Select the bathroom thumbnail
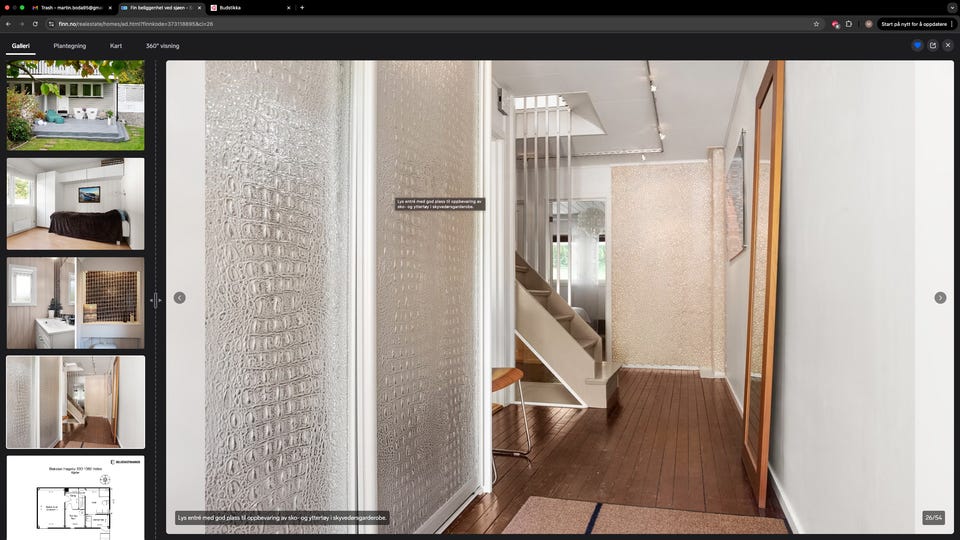The width and height of the screenshot is (960, 540). (75, 303)
